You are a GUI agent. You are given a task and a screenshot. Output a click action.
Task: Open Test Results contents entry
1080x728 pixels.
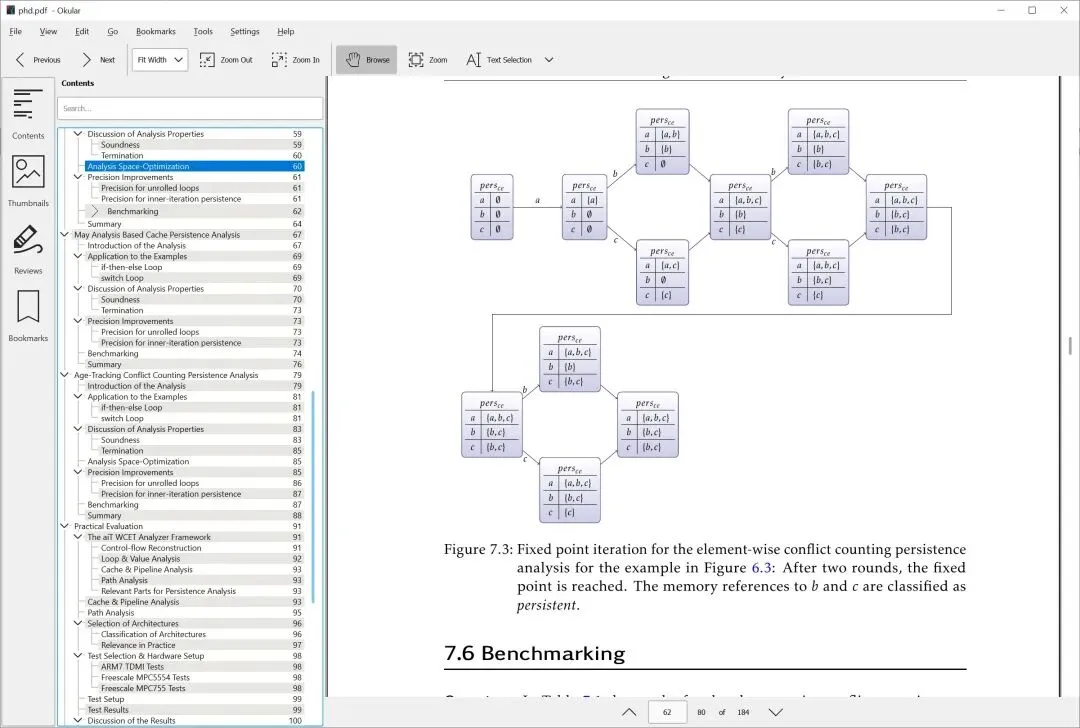[x=194, y=710]
